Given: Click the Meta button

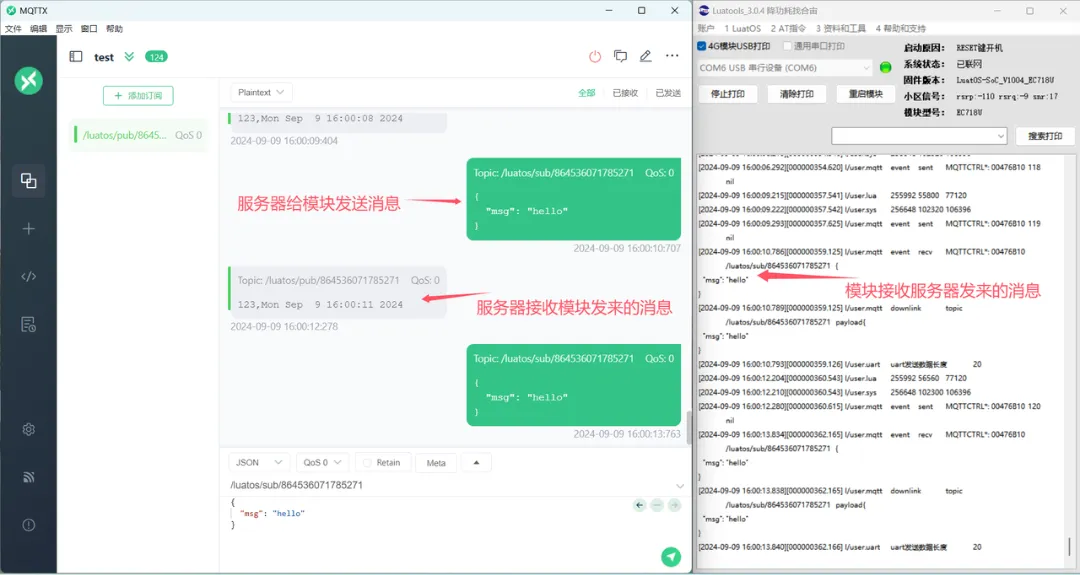Looking at the screenshot, I should tap(436, 463).
